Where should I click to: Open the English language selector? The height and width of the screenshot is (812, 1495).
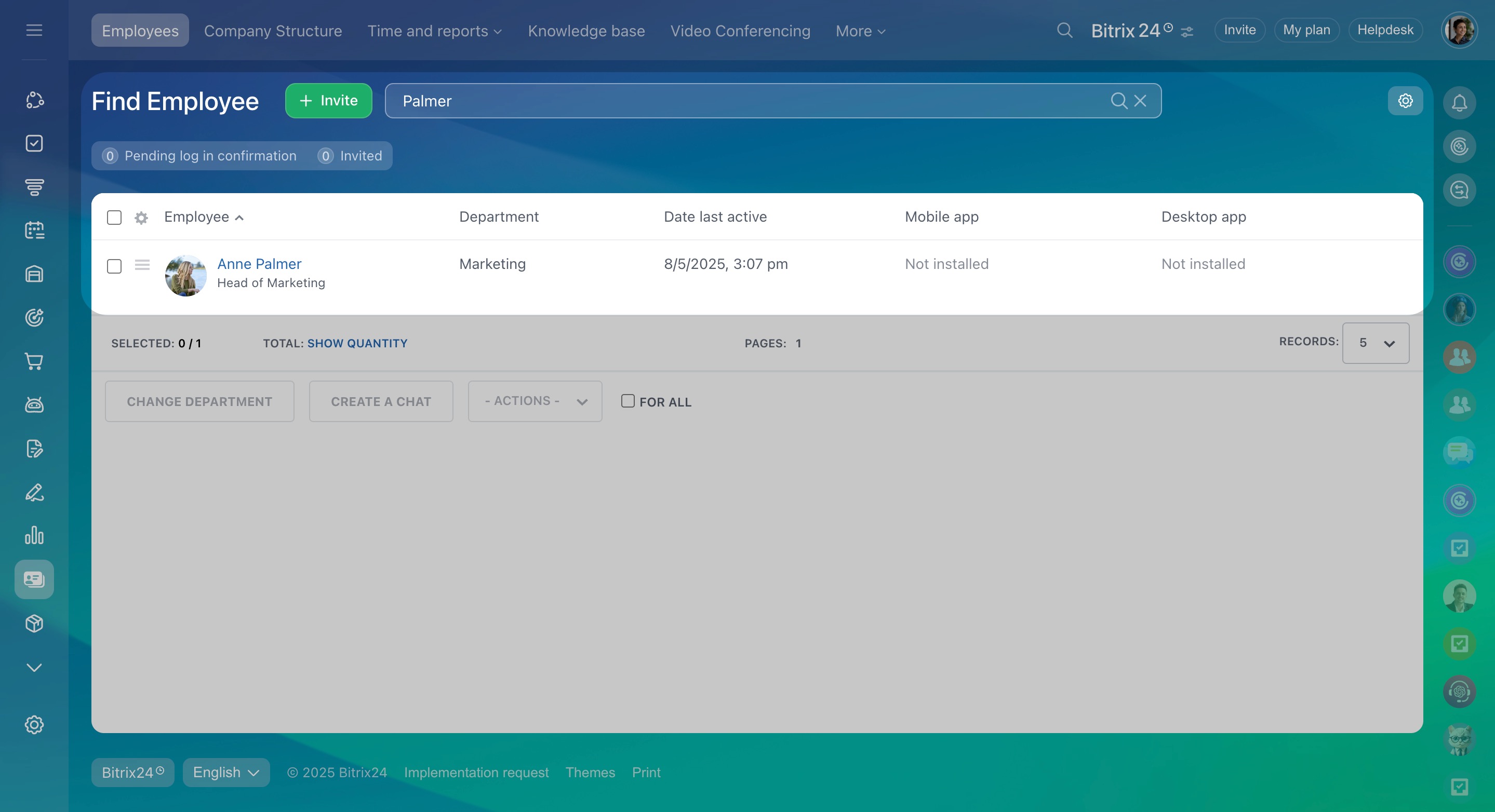(226, 773)
